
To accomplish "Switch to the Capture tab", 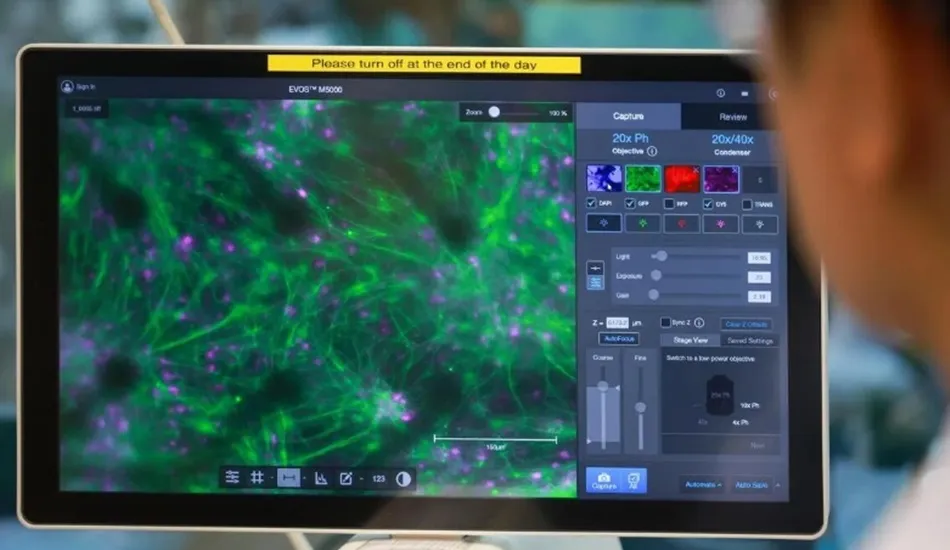I will click(628, 116).
